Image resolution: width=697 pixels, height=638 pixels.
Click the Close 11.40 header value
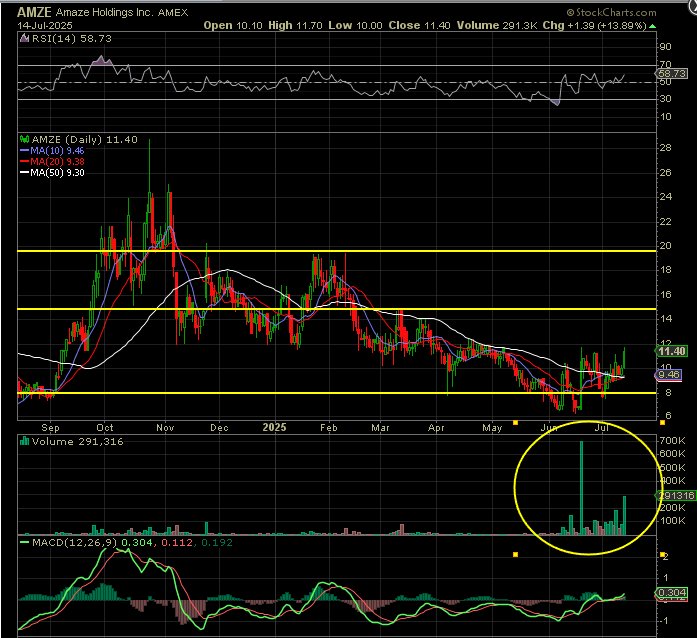coord(419,25)
